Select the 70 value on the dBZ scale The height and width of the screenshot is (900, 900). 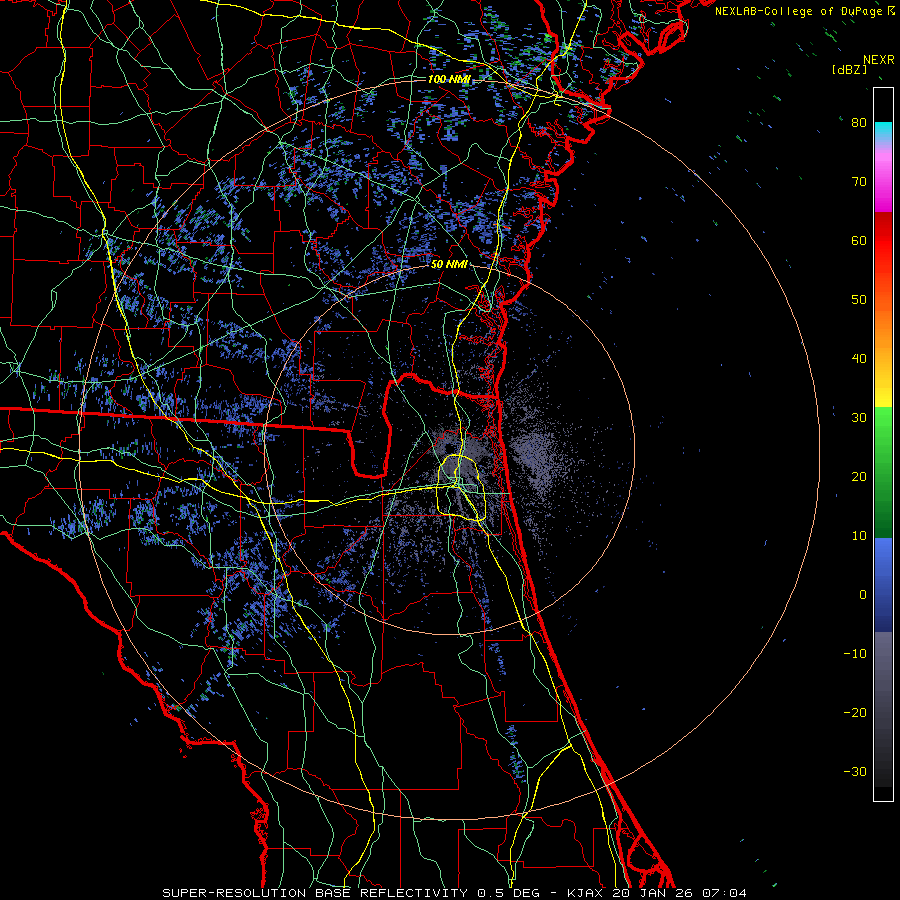coord(859,181)
